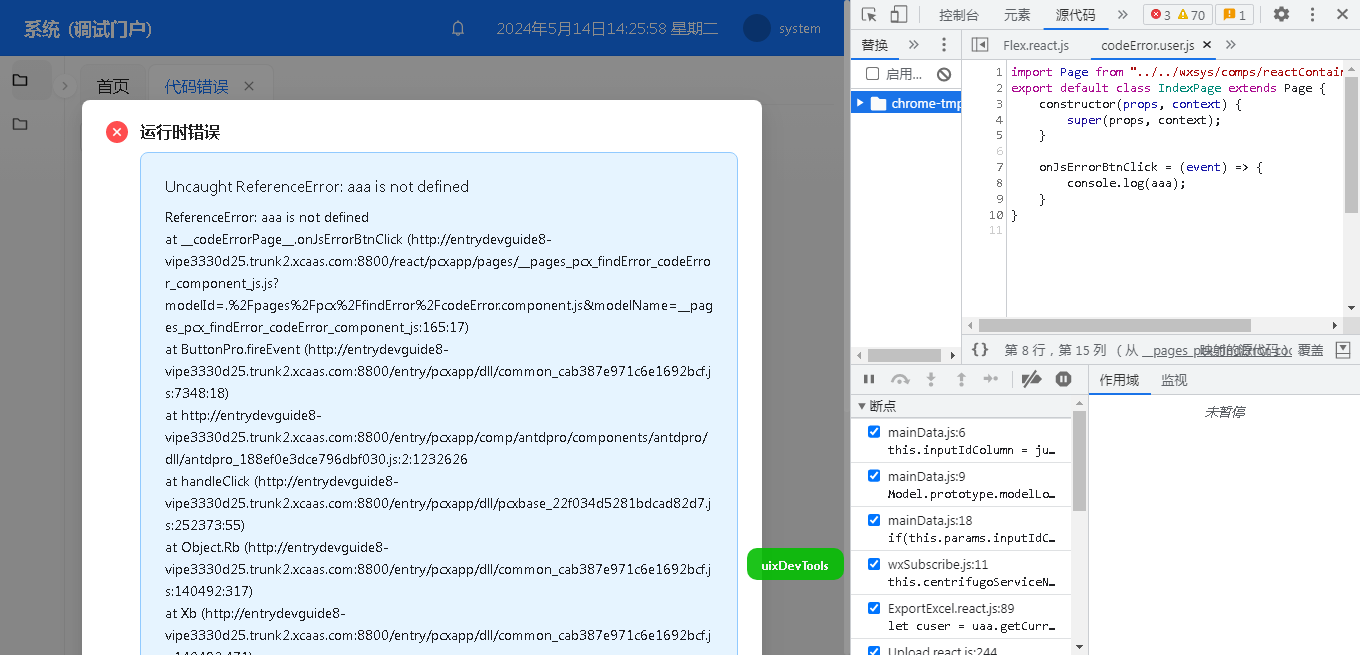1360x655 pixels.
Task: Collapse the 断点 breakpoints section
Action: (862, 406)
